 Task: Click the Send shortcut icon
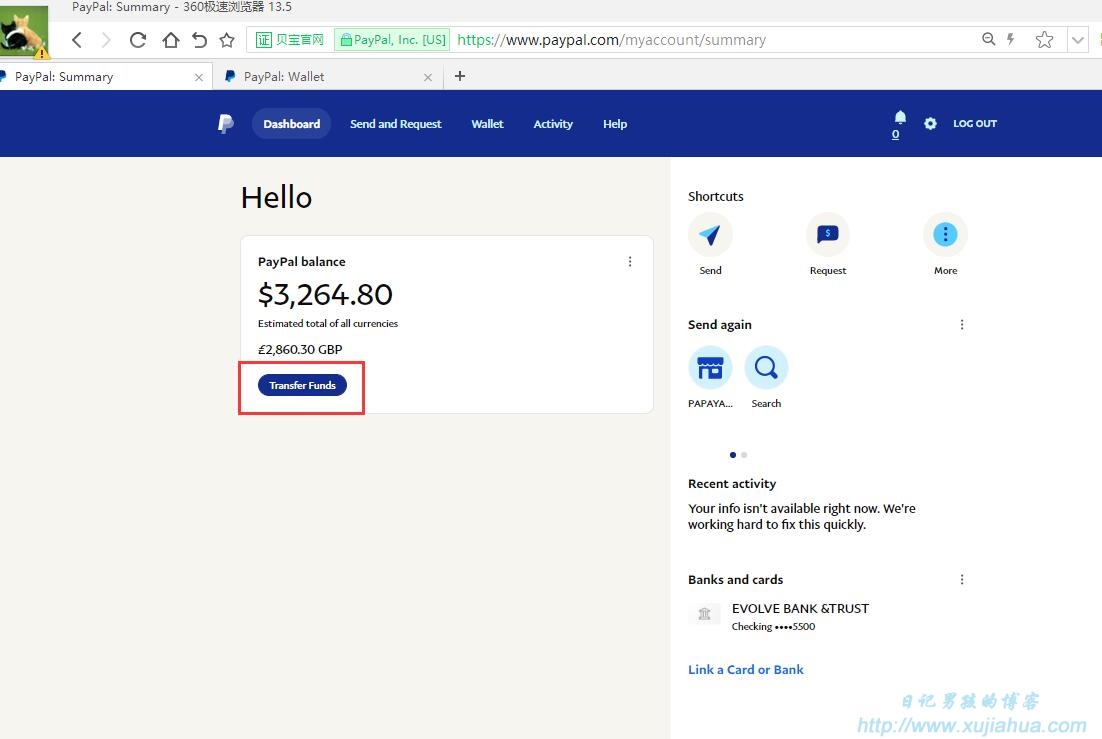710,234
